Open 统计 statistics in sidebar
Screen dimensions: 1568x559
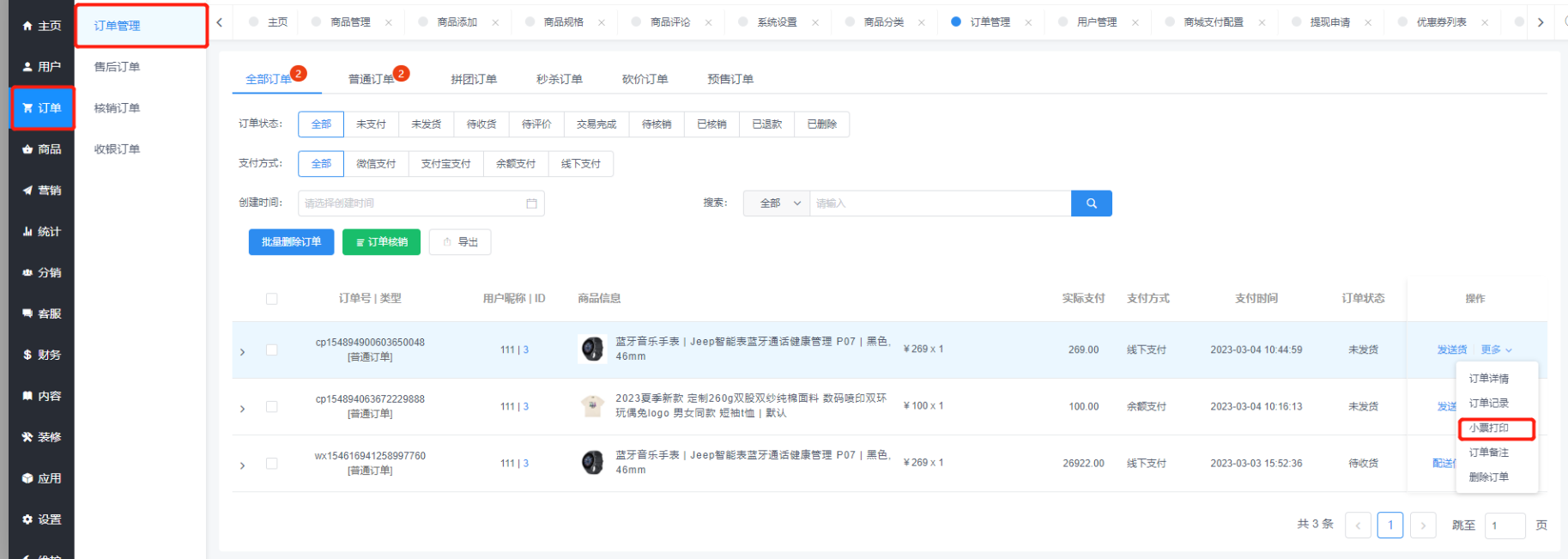click(x=42, y=232)
